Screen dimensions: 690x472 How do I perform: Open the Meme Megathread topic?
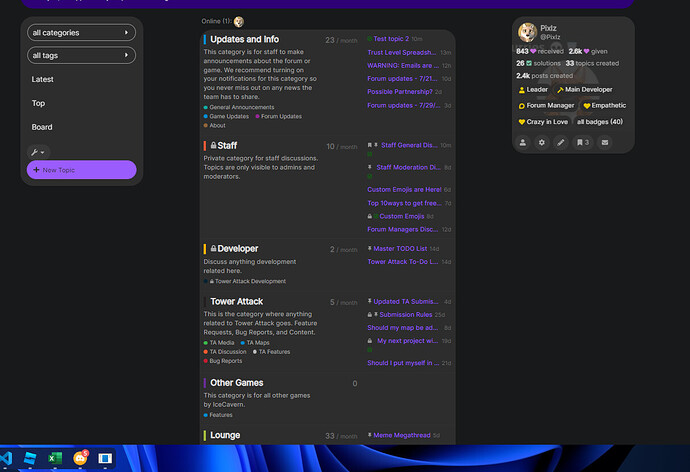[x=401, y=436]
